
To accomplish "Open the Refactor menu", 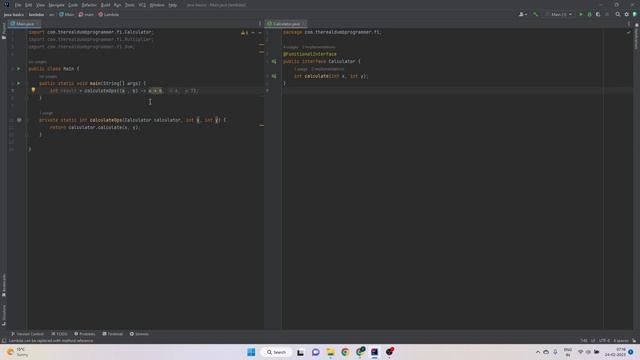I will coord(89,5).
